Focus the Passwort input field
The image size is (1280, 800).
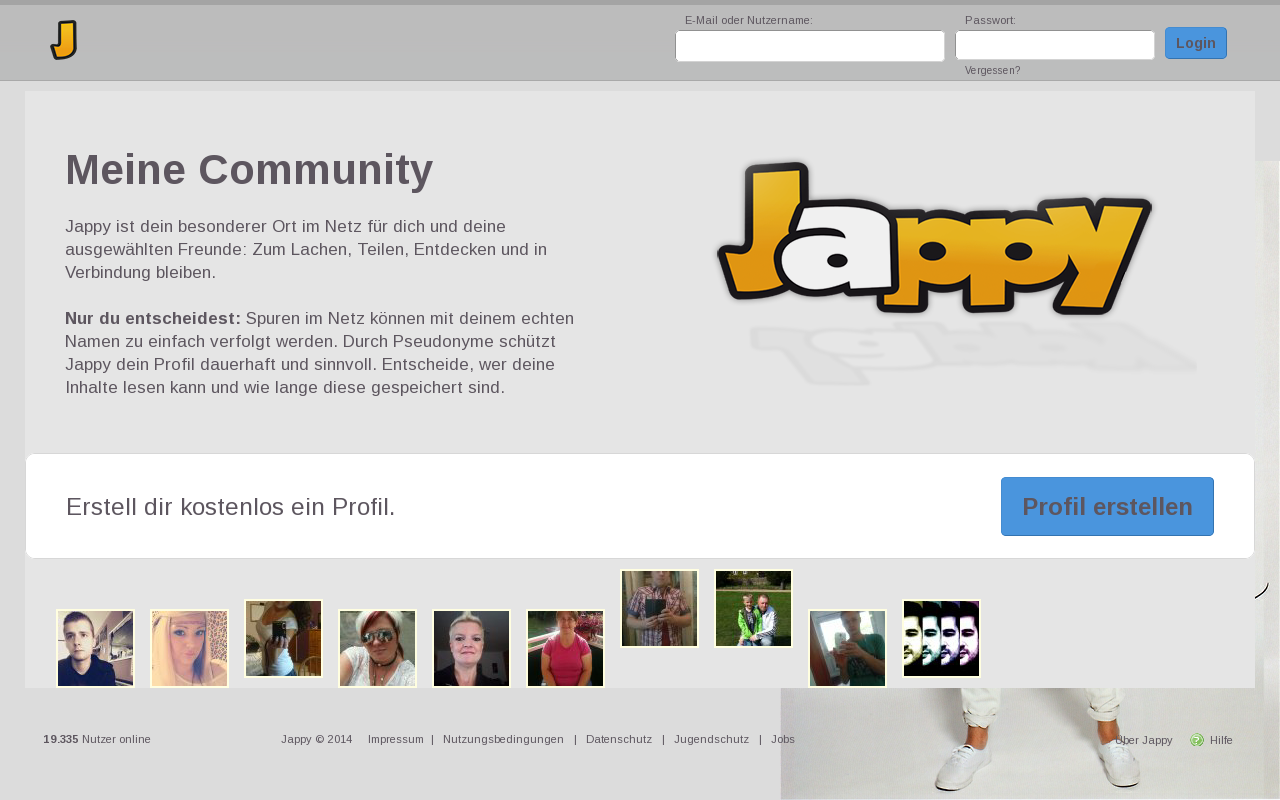(1055, 45)
